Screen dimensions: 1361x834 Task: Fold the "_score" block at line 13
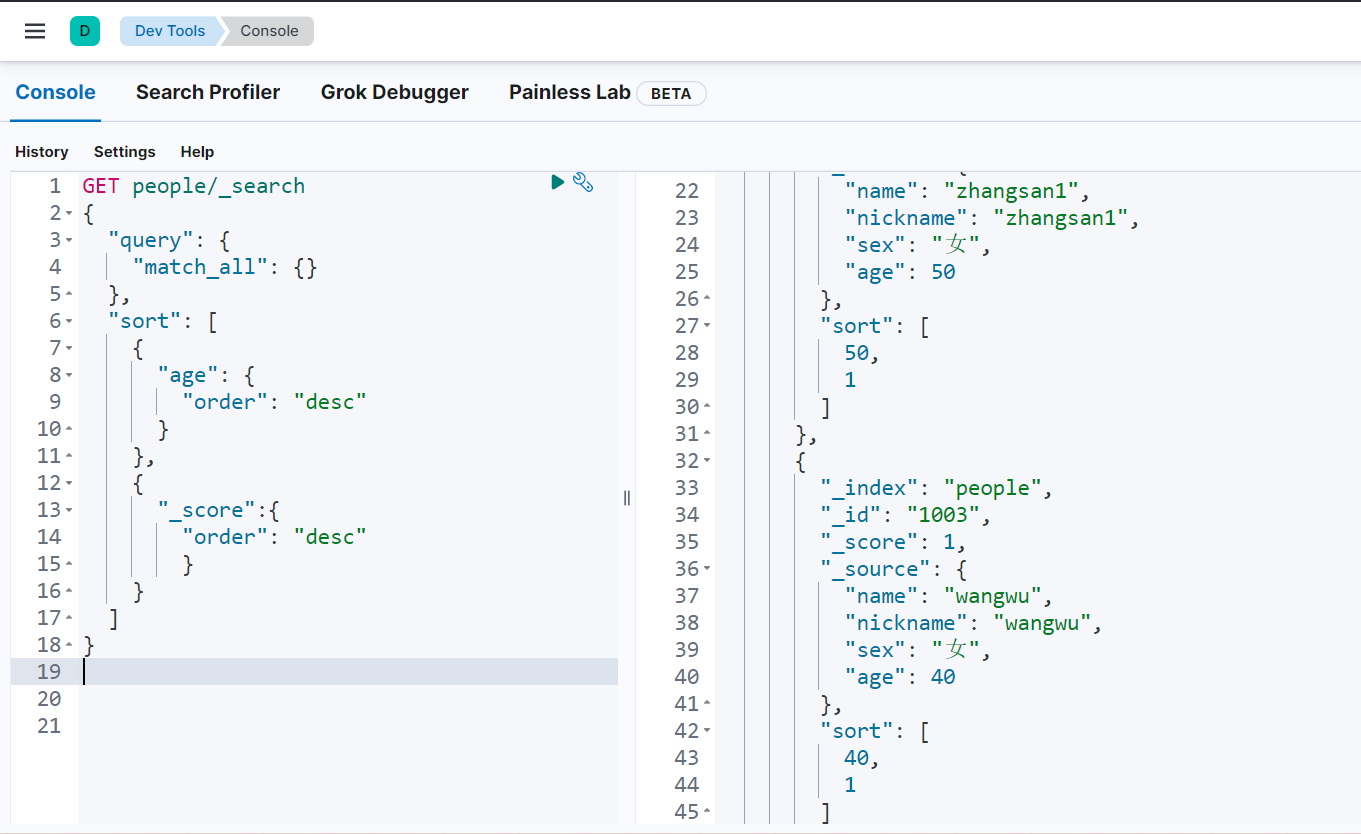(69, 511)
